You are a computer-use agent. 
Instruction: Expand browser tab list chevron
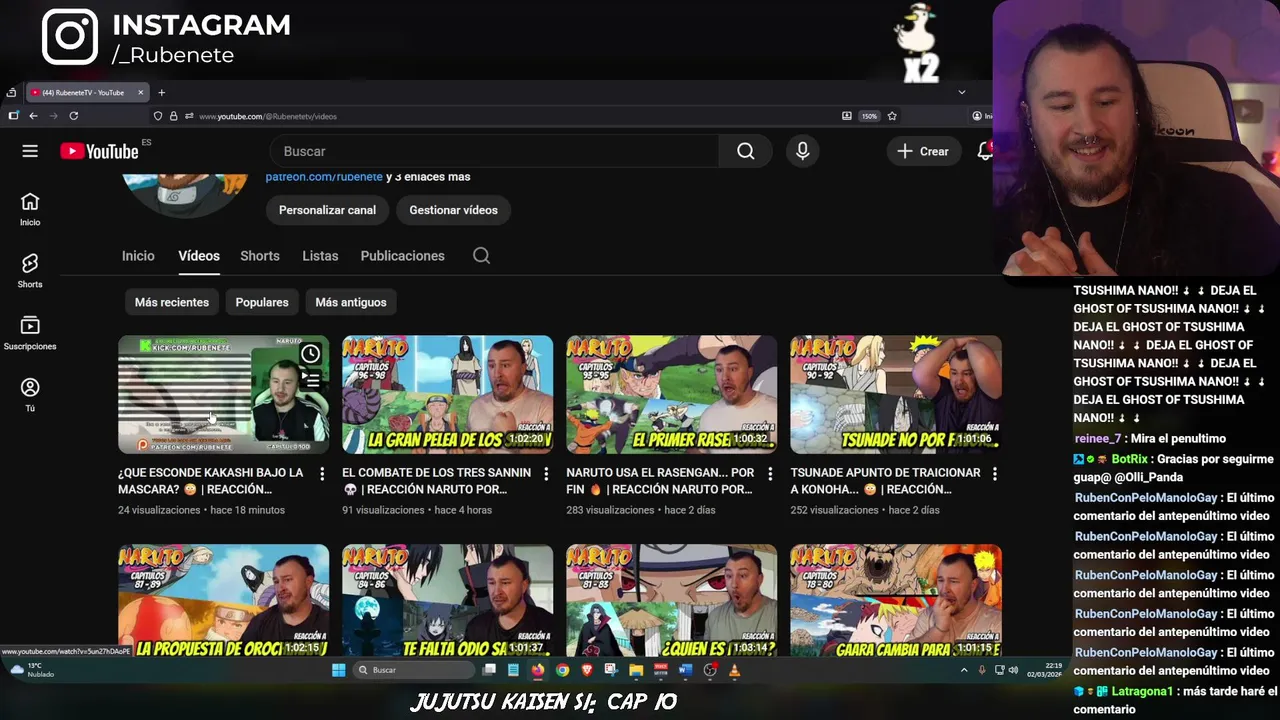tap(962, 92)
